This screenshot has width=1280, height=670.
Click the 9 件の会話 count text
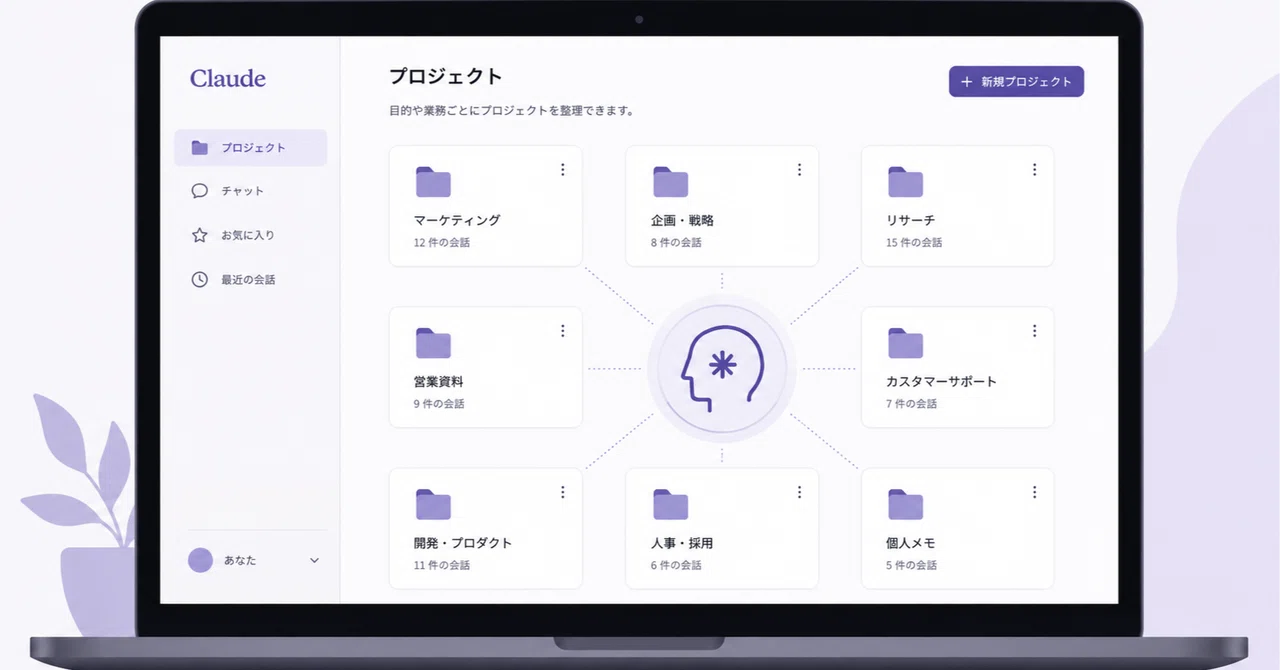click(439, 404)
